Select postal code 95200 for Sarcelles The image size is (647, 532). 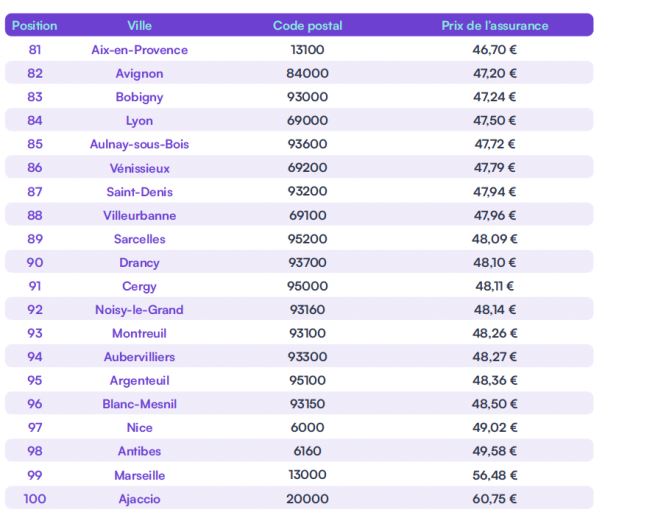pyautogui.click(x=307, y=239)
